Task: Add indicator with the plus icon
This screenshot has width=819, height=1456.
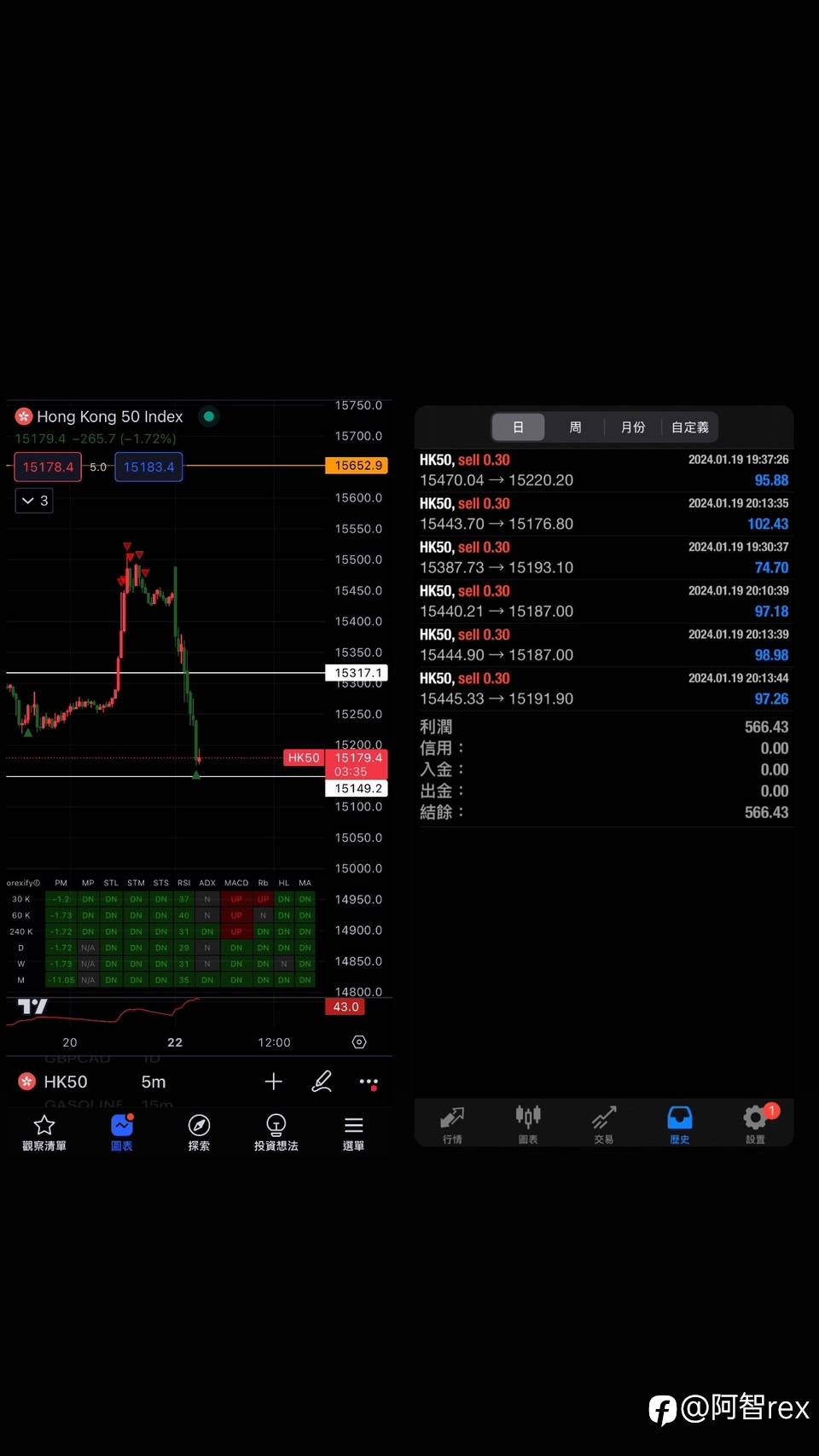Action: 273,1082
